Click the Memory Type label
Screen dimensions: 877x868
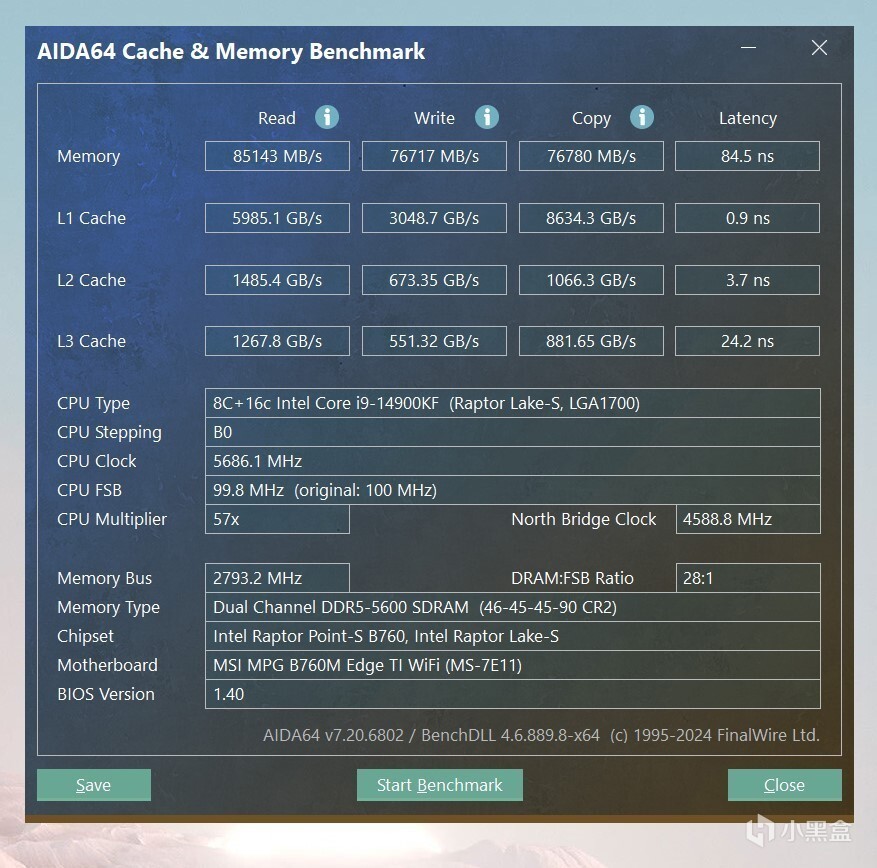pos(109,608)
